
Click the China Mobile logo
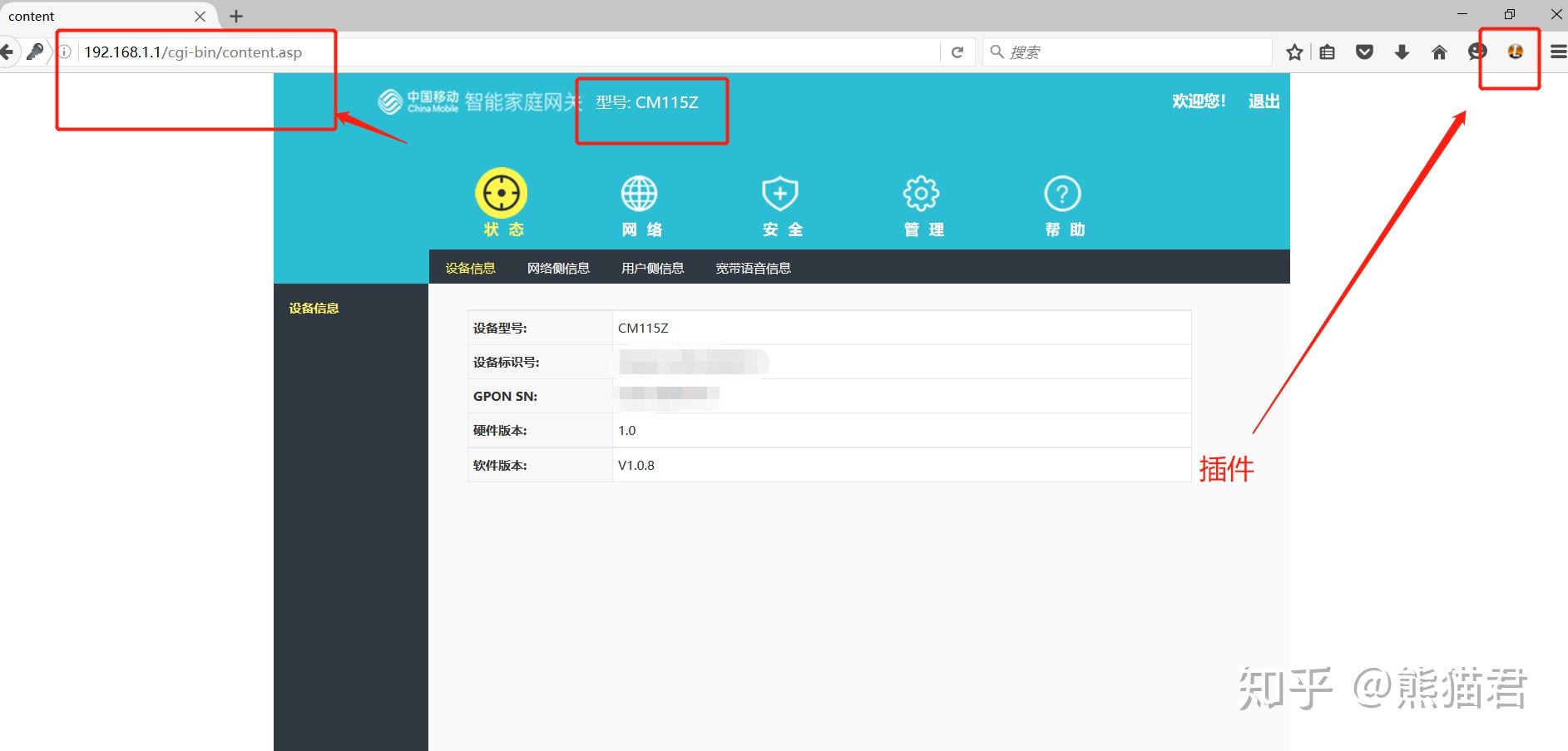click(418, 101)
